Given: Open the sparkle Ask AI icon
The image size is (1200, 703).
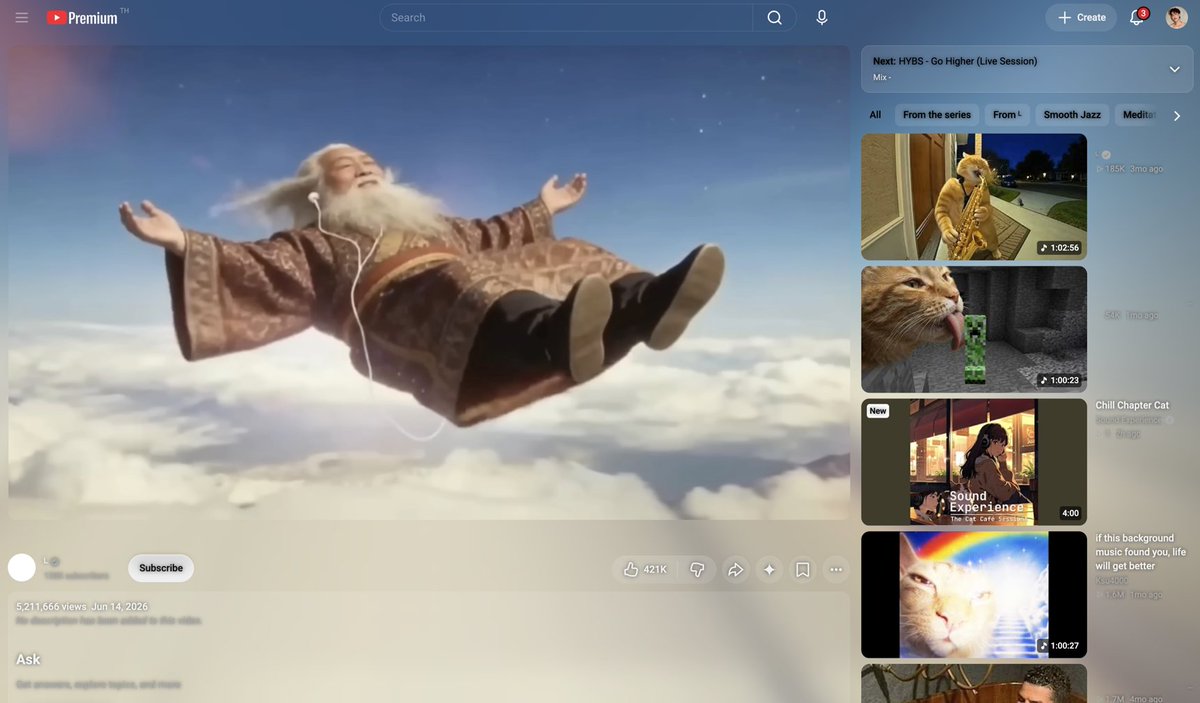Looking at the screenshot, I should coord(769,569).
